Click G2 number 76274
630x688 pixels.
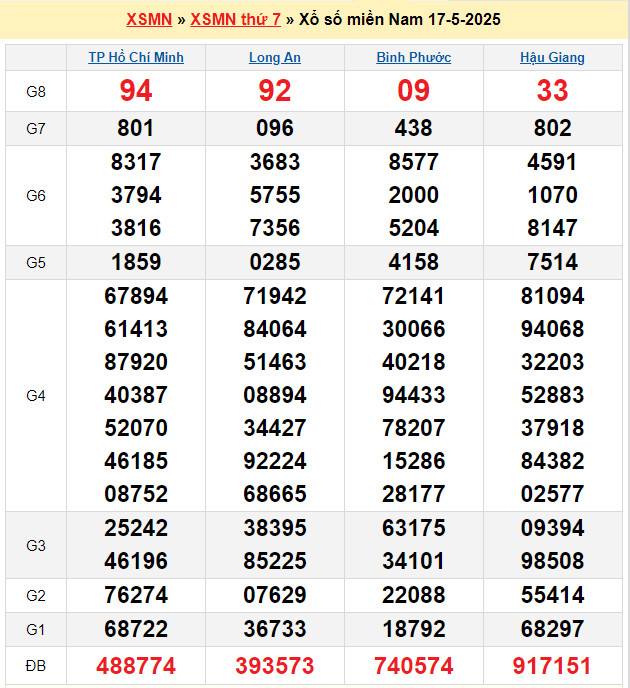click(x=136, y=595)
